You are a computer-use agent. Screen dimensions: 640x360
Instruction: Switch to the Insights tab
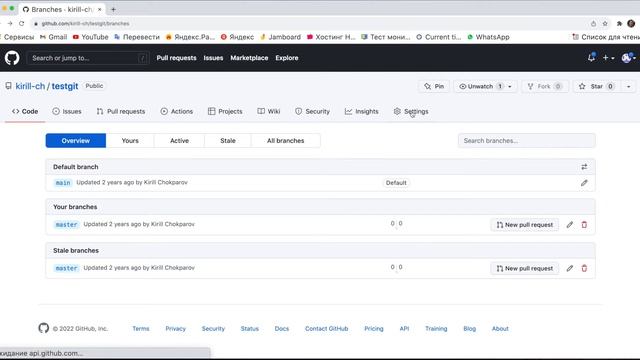point(362,111)
